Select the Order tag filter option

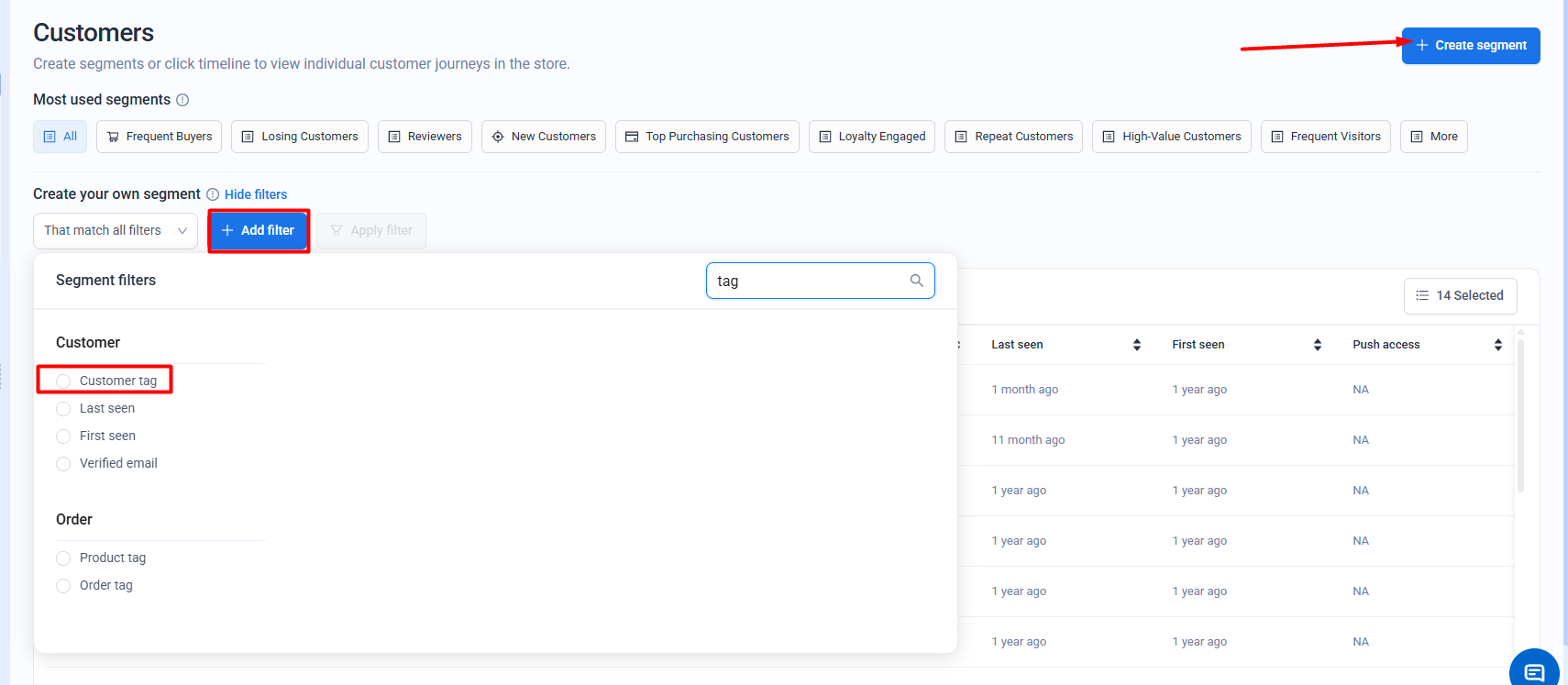pos(63,586)
